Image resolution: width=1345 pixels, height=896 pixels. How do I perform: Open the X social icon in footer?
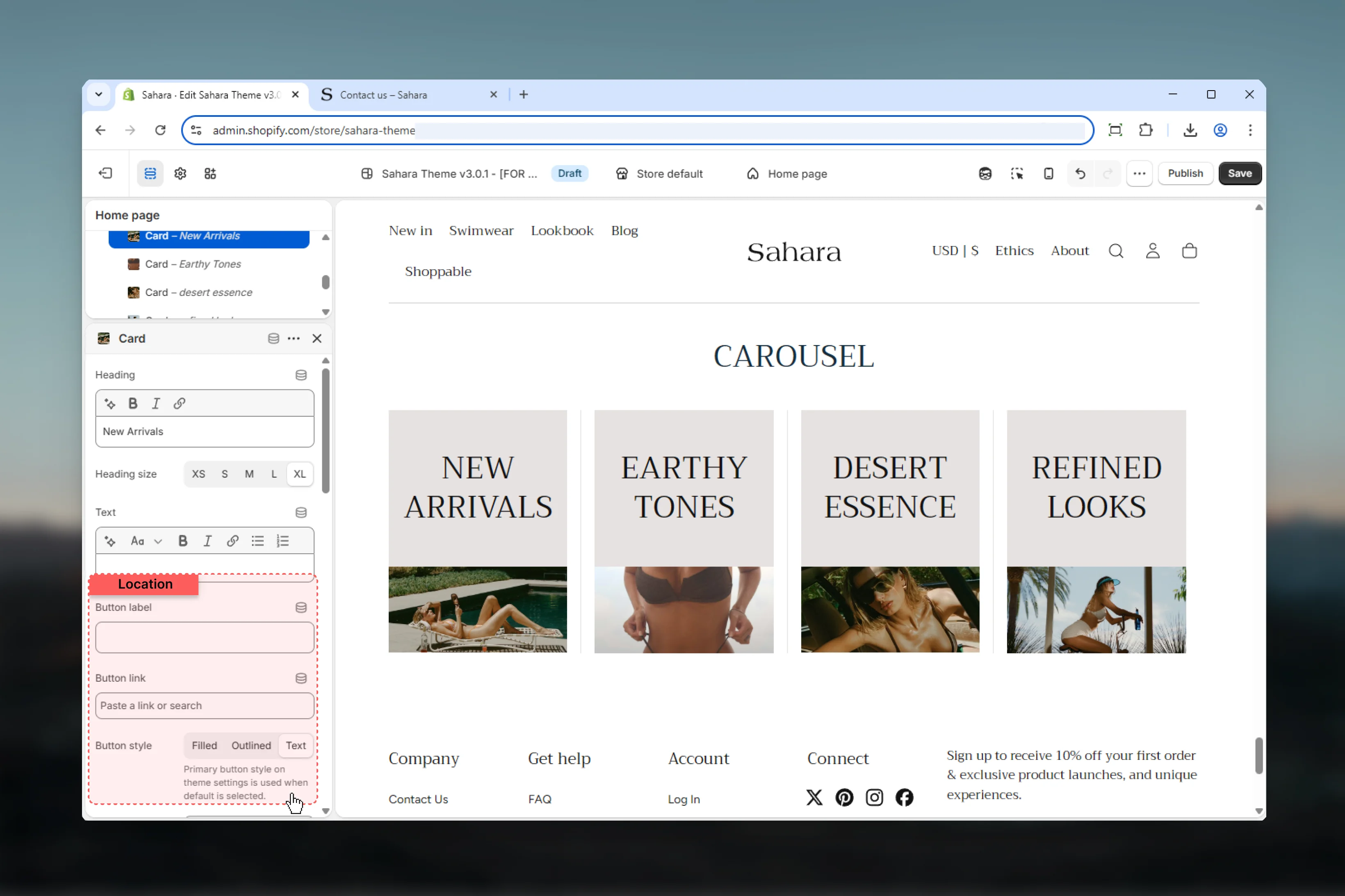point(814,797)
